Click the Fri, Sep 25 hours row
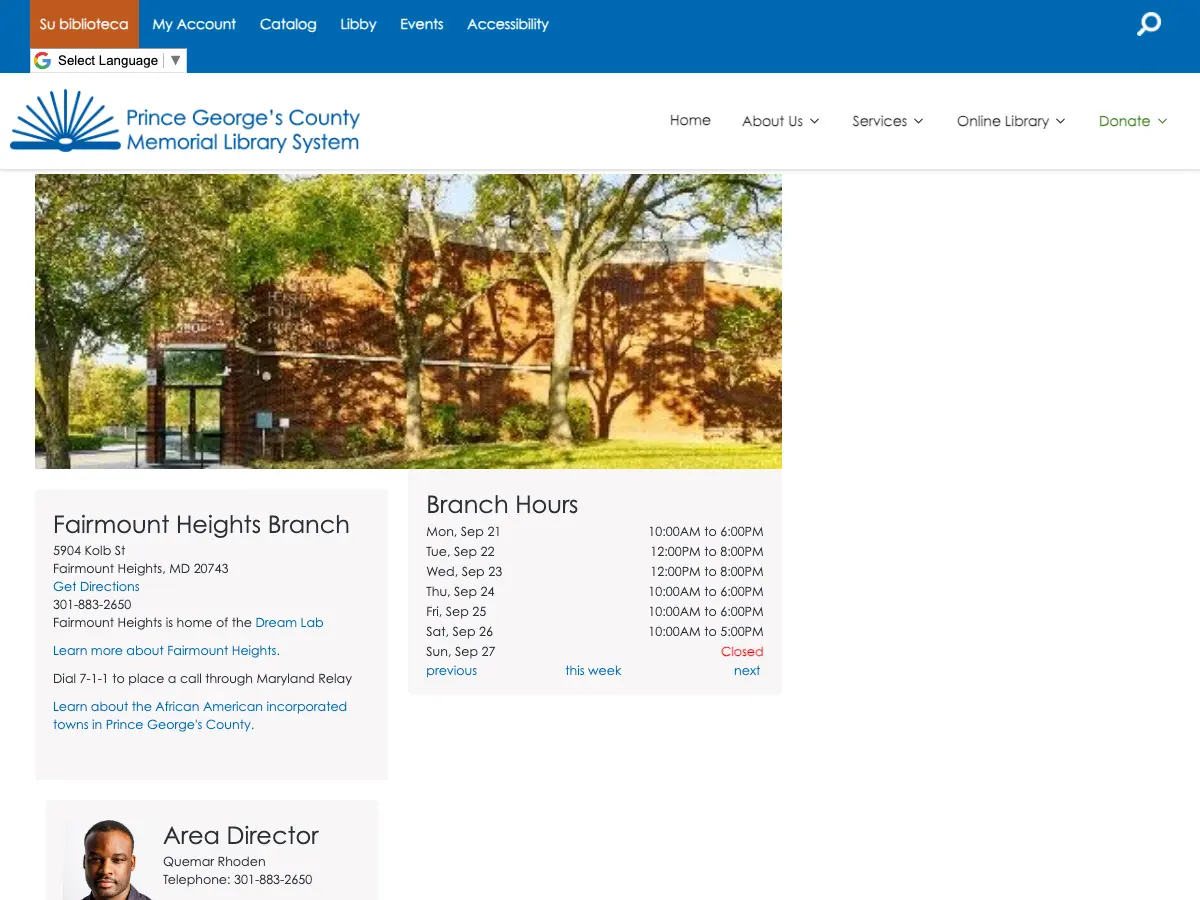 pyautogui.click(x=594, y=612)
